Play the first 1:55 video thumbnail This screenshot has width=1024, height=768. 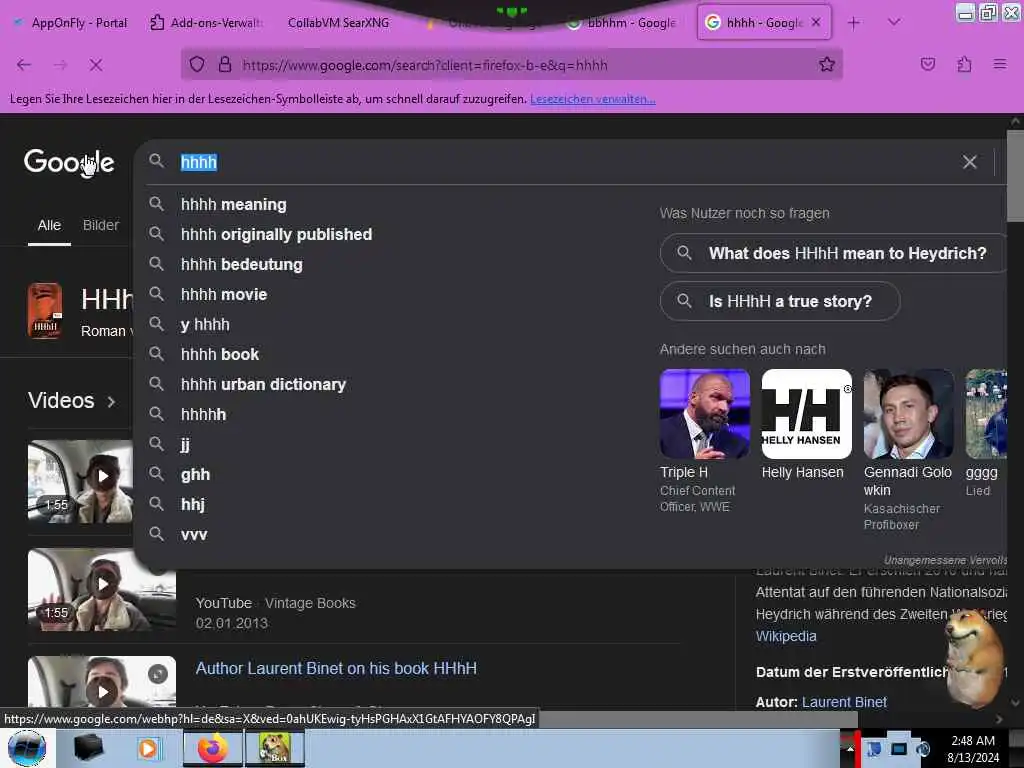coord(80,481)
